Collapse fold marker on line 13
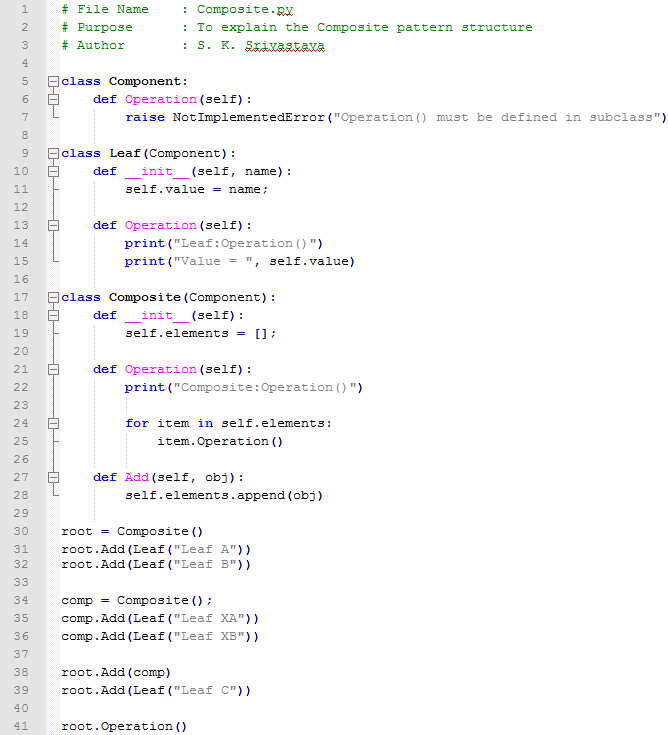 (53, 225)
